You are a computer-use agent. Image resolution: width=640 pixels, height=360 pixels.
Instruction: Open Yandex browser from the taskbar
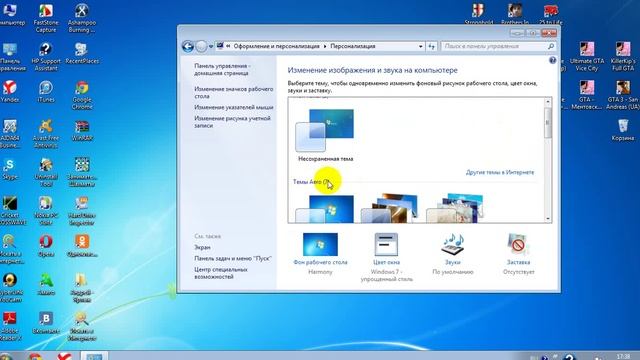click(x=64, y=356)
